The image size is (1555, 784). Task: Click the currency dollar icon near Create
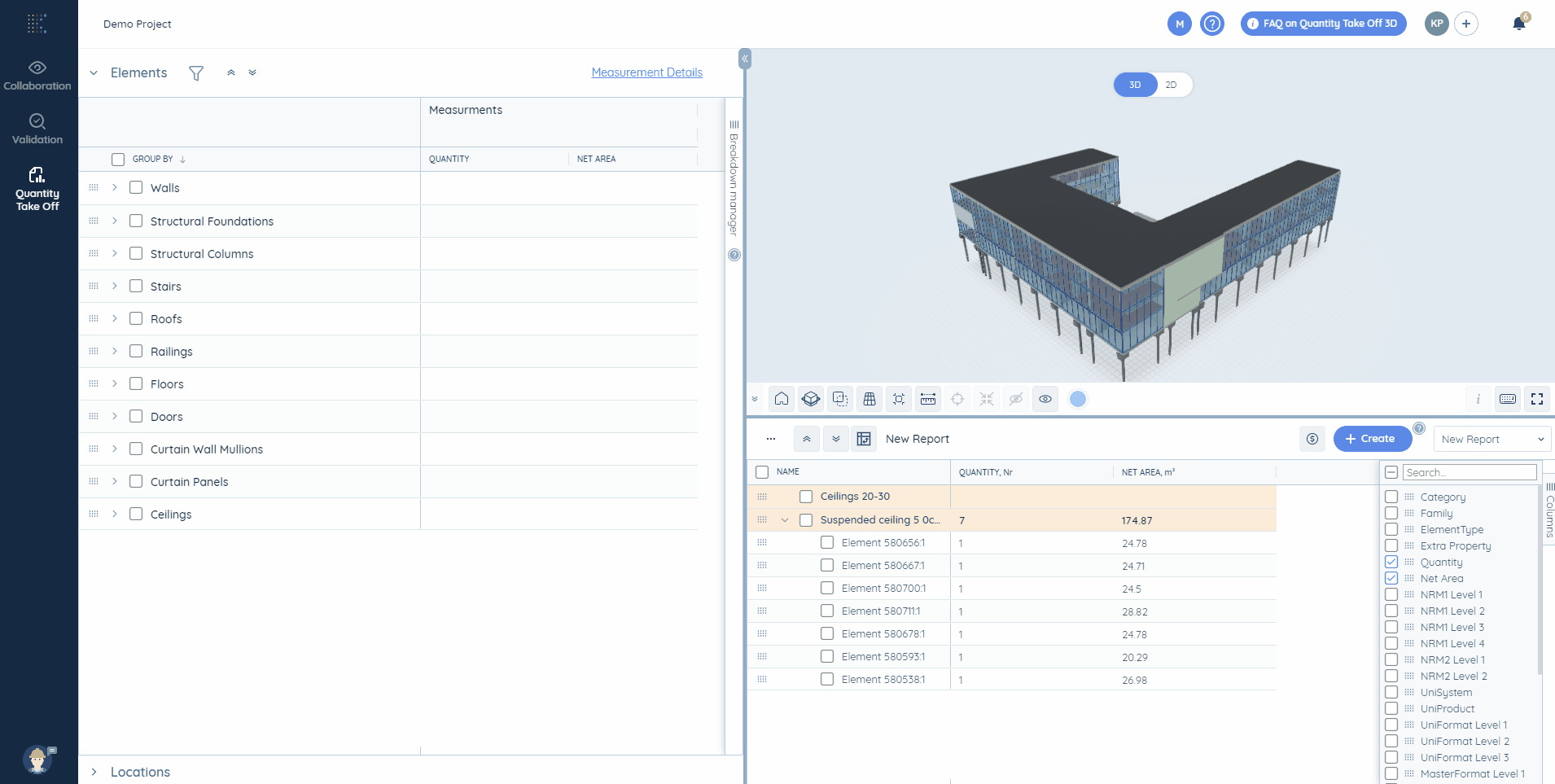click(x=1312, y=439)
